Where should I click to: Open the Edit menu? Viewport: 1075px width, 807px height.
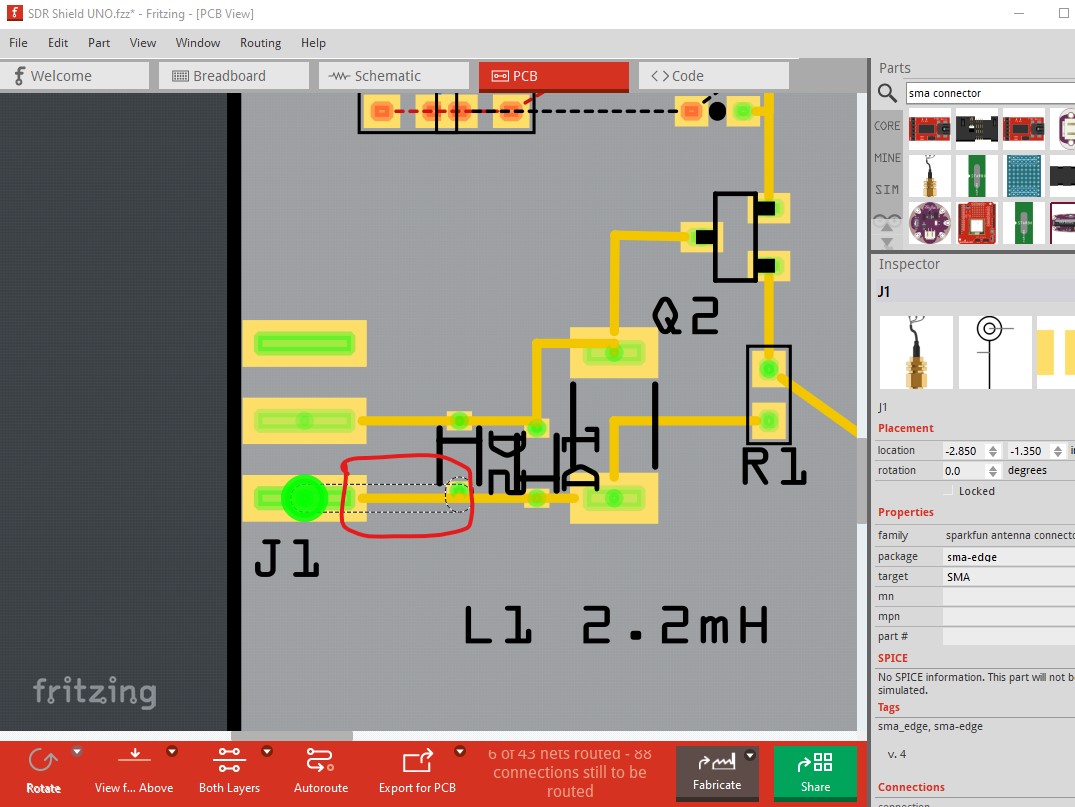pyautogui.click(x=58, y=43)
